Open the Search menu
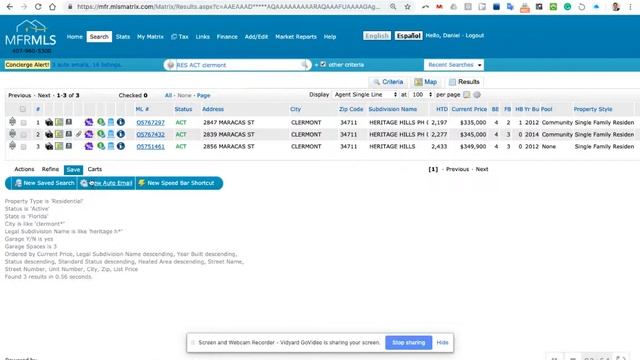Screen dimensions: 640x360 click(99, 37)
